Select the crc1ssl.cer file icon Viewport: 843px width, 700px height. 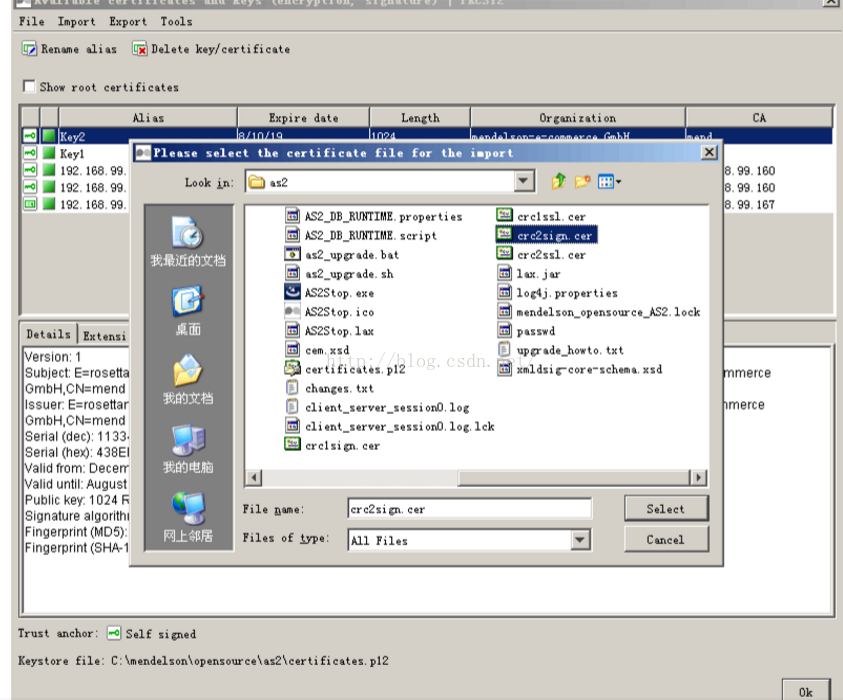pyautogui.click(x=504, y=216)
